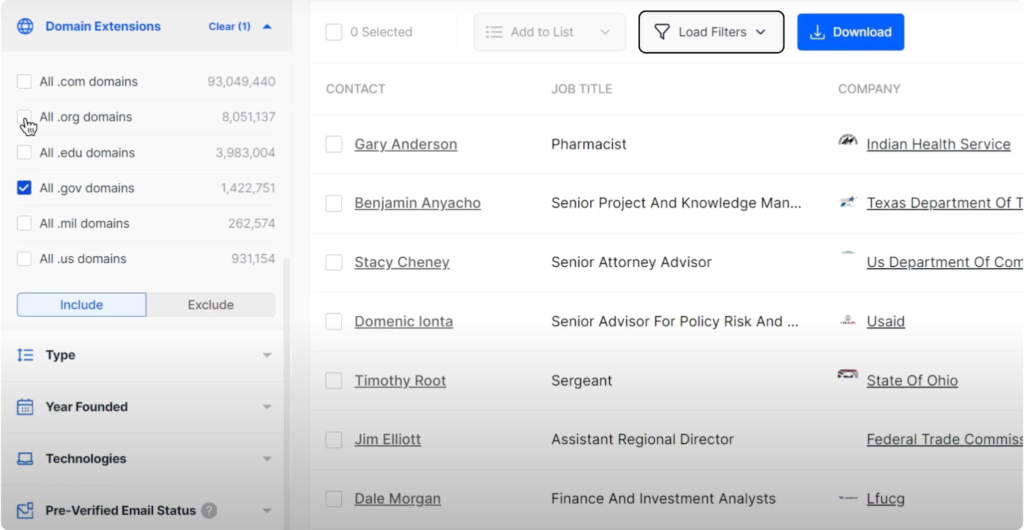Viewport: 1024px width, 530px height.
Task: Clear the Domain Extensions filter
Action: [229, 27]
